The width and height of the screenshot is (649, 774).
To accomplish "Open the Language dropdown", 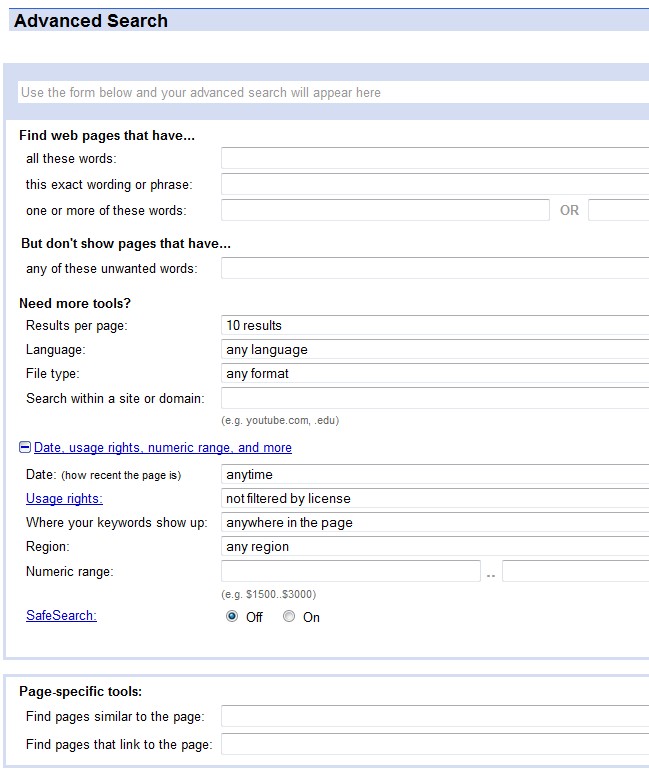I will (x=435, y=349).
